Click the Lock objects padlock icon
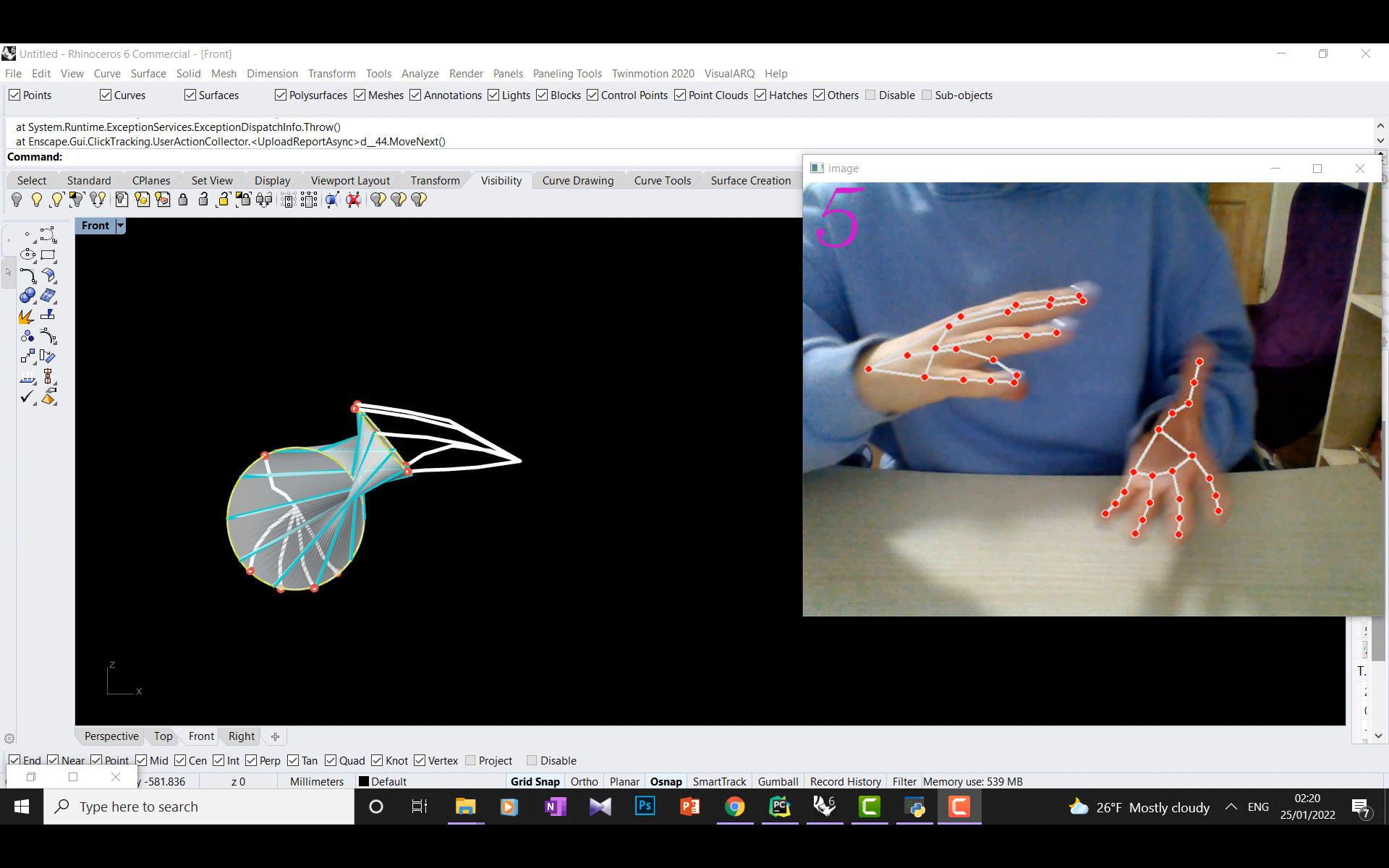1389x868 pixels. 183,200
